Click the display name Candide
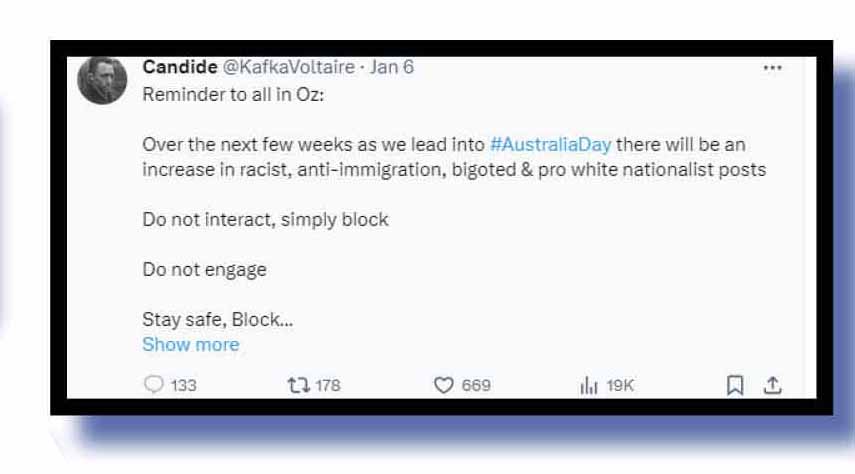Viewport: 855px width, 474px height. click(180, 67)
